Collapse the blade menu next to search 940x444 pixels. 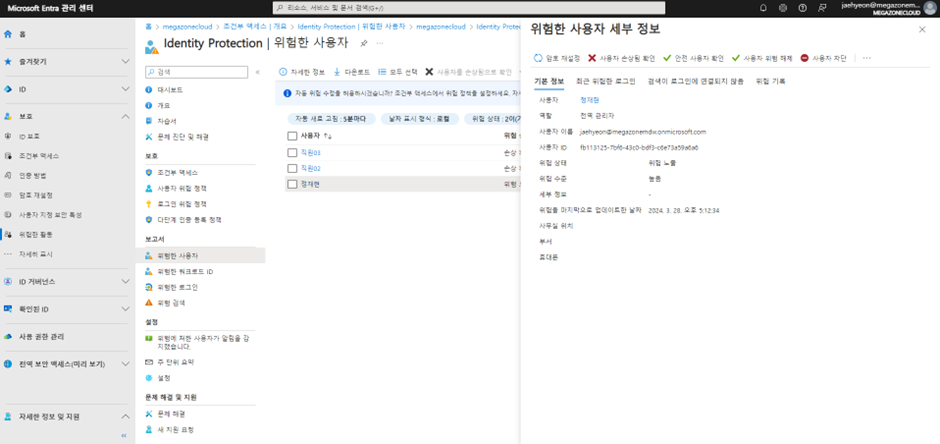(258, 72)
